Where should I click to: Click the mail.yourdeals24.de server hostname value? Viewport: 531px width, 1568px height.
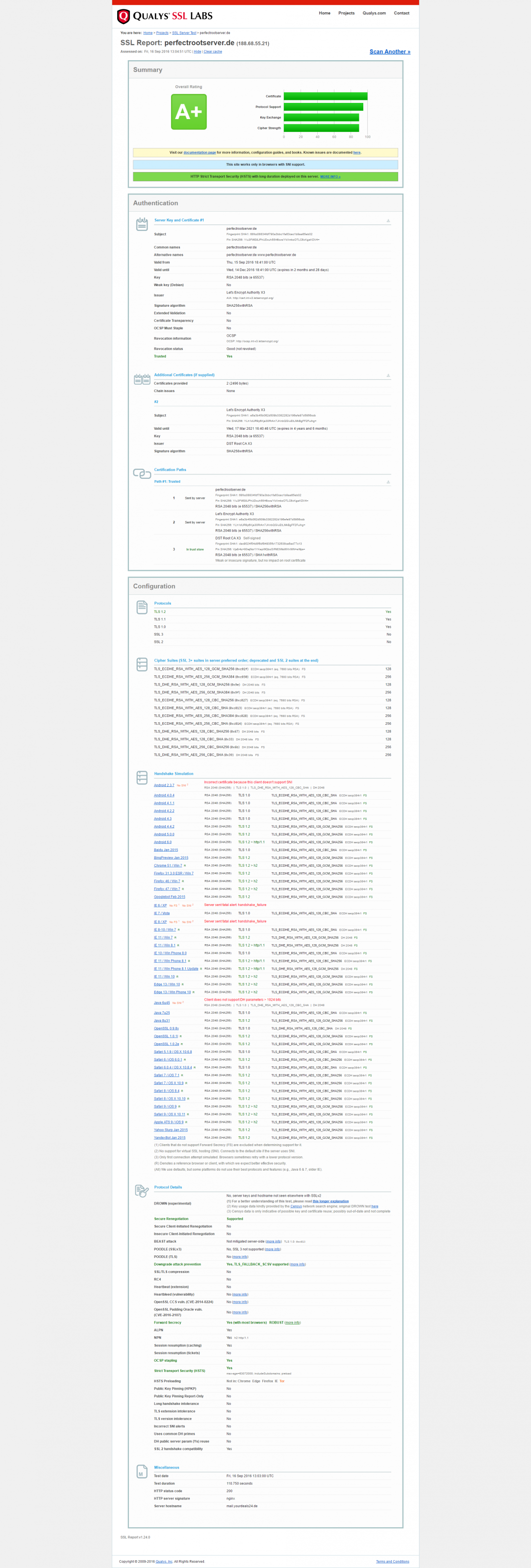[x=242, y=1506]
